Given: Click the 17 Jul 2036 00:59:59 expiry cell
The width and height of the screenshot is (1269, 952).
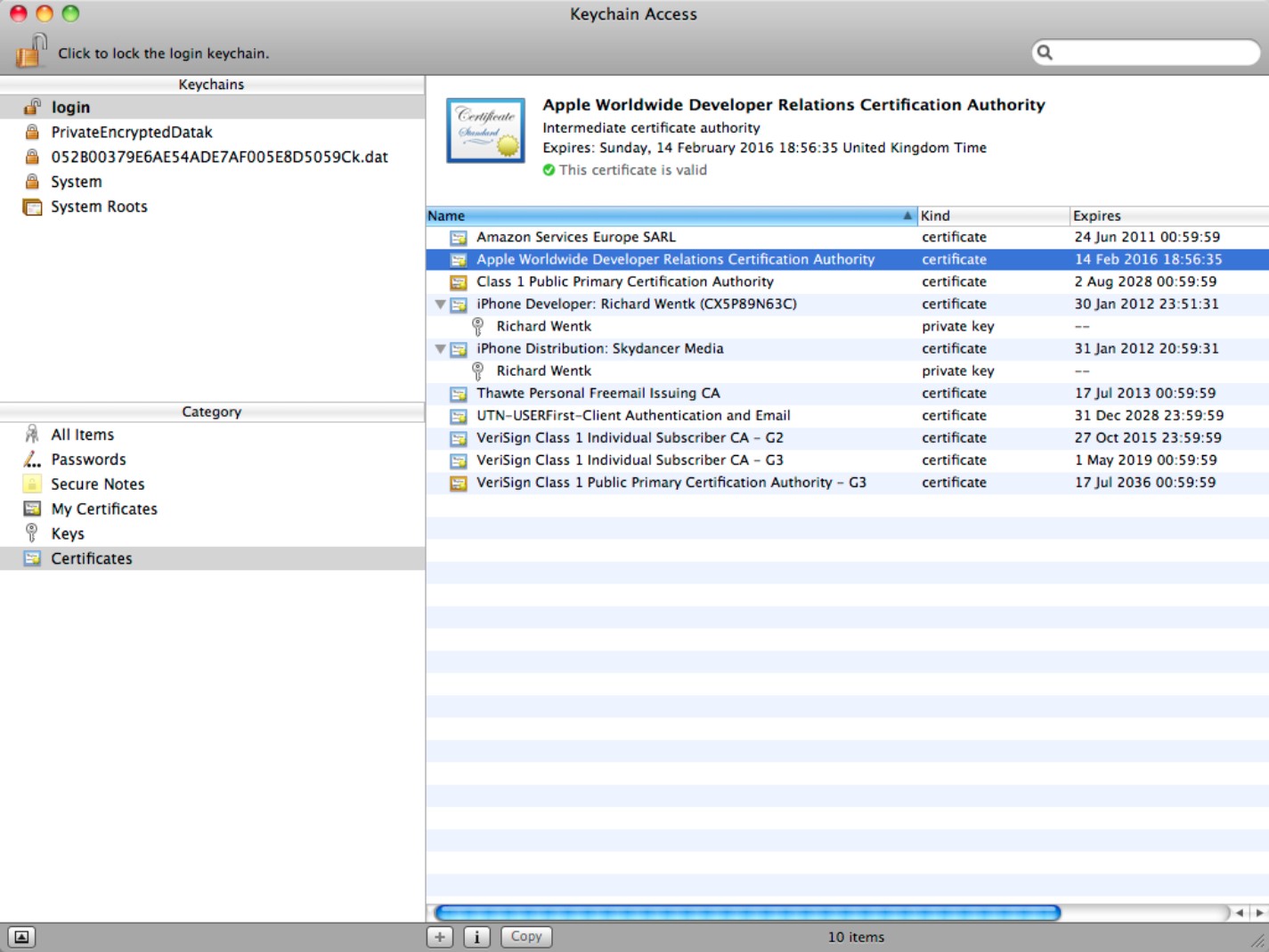Looking at the screenshot, I should click(1144, 482).
